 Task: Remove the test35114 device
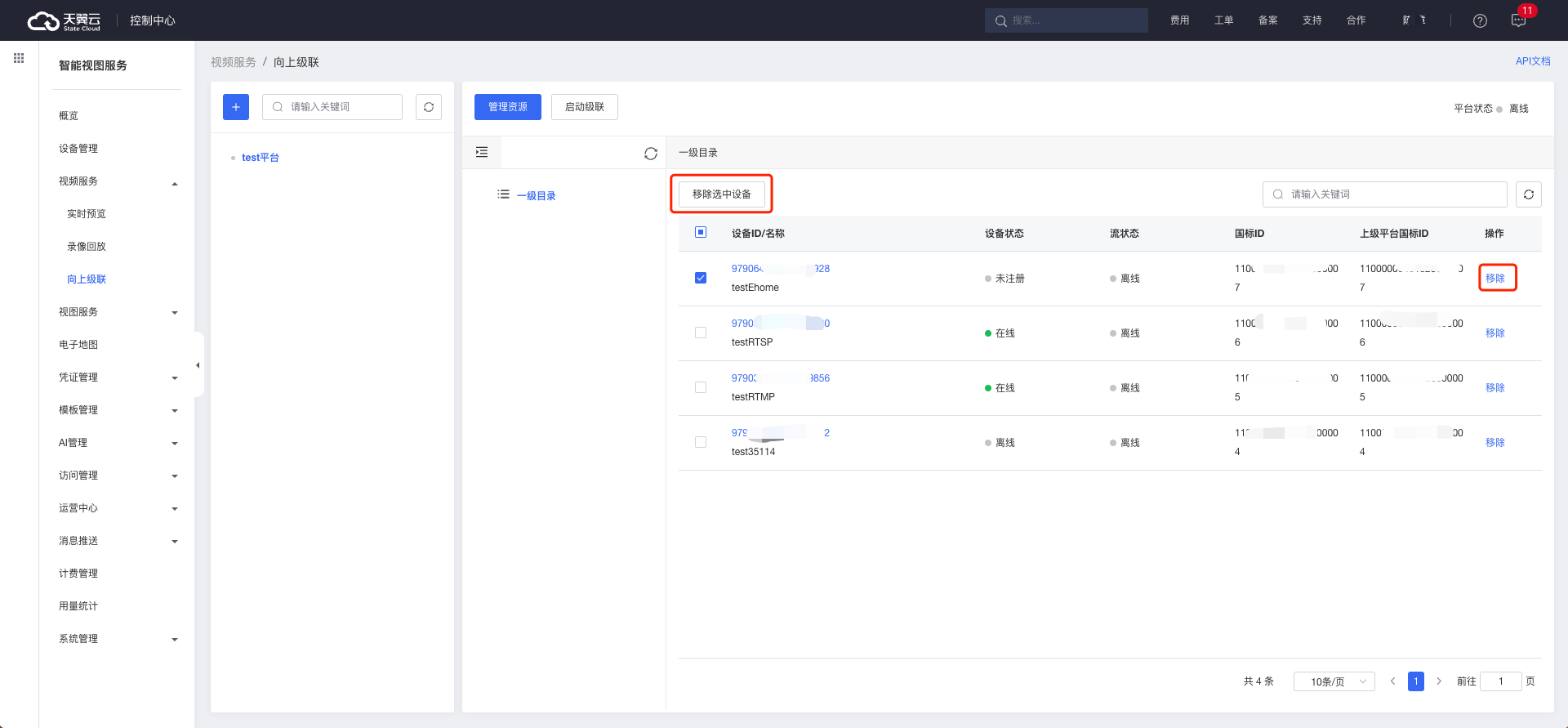point(1495,442)
